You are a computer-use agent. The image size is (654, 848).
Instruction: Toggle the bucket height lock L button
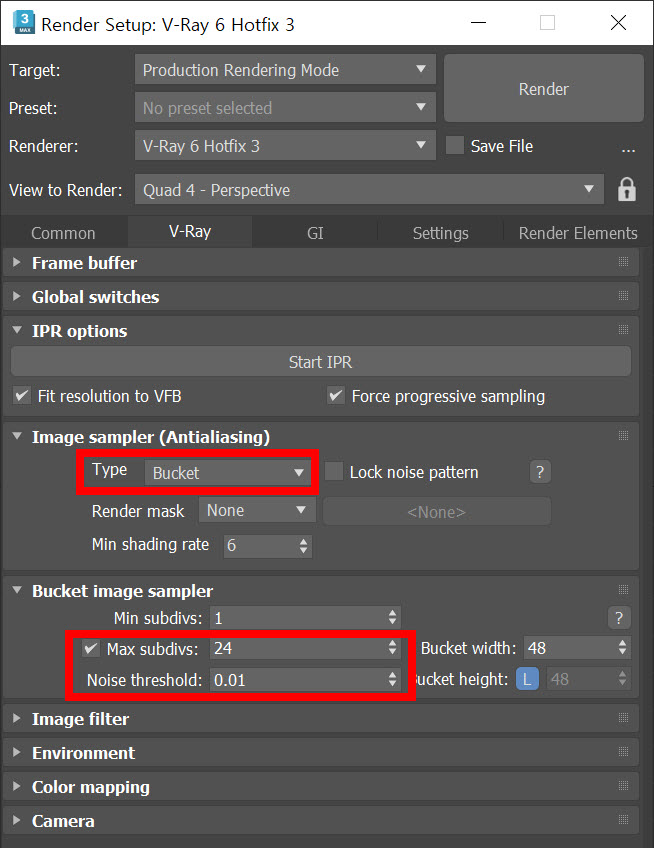(x=527, y=679)
